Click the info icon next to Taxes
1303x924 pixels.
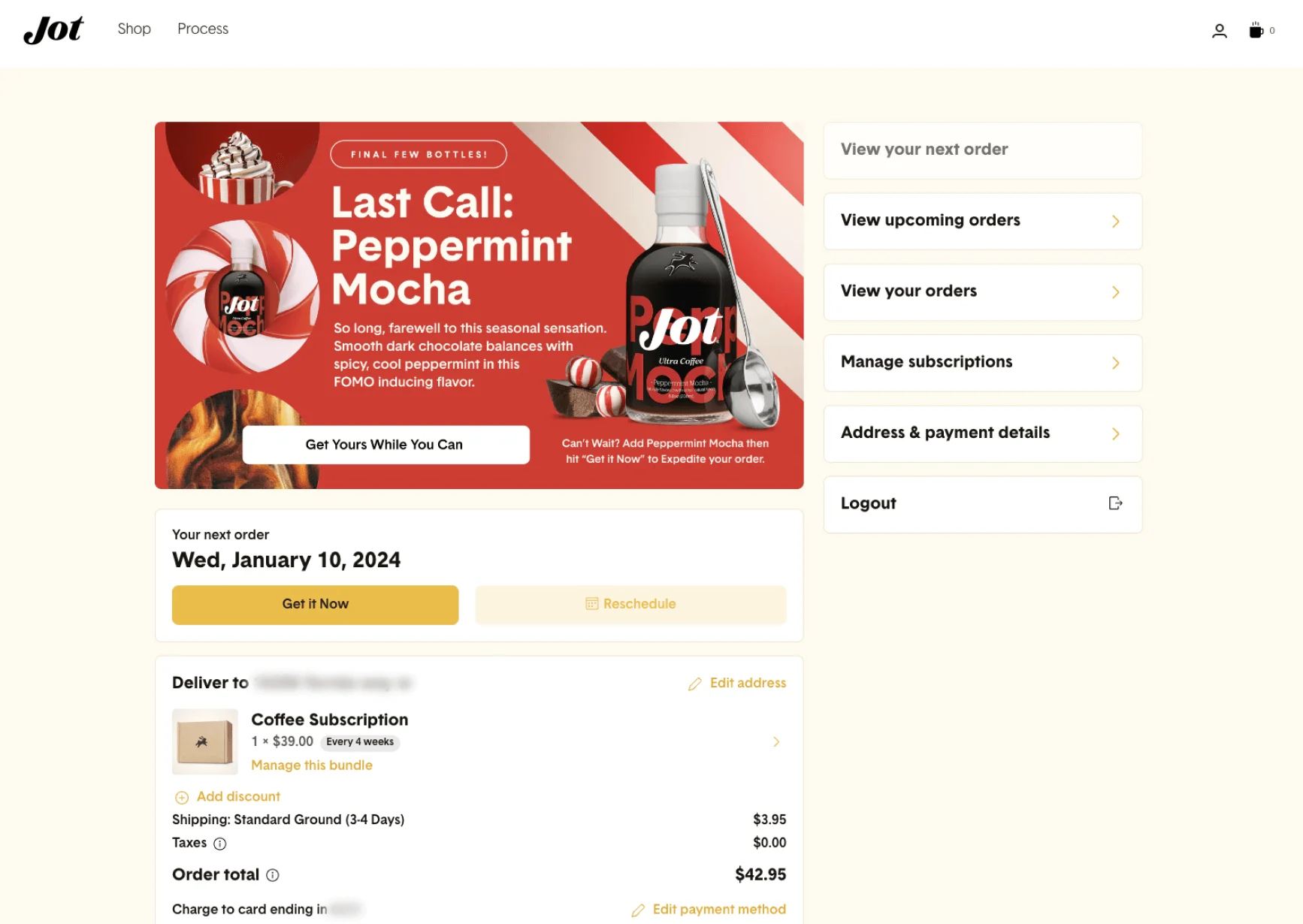(x=219, y=844)
